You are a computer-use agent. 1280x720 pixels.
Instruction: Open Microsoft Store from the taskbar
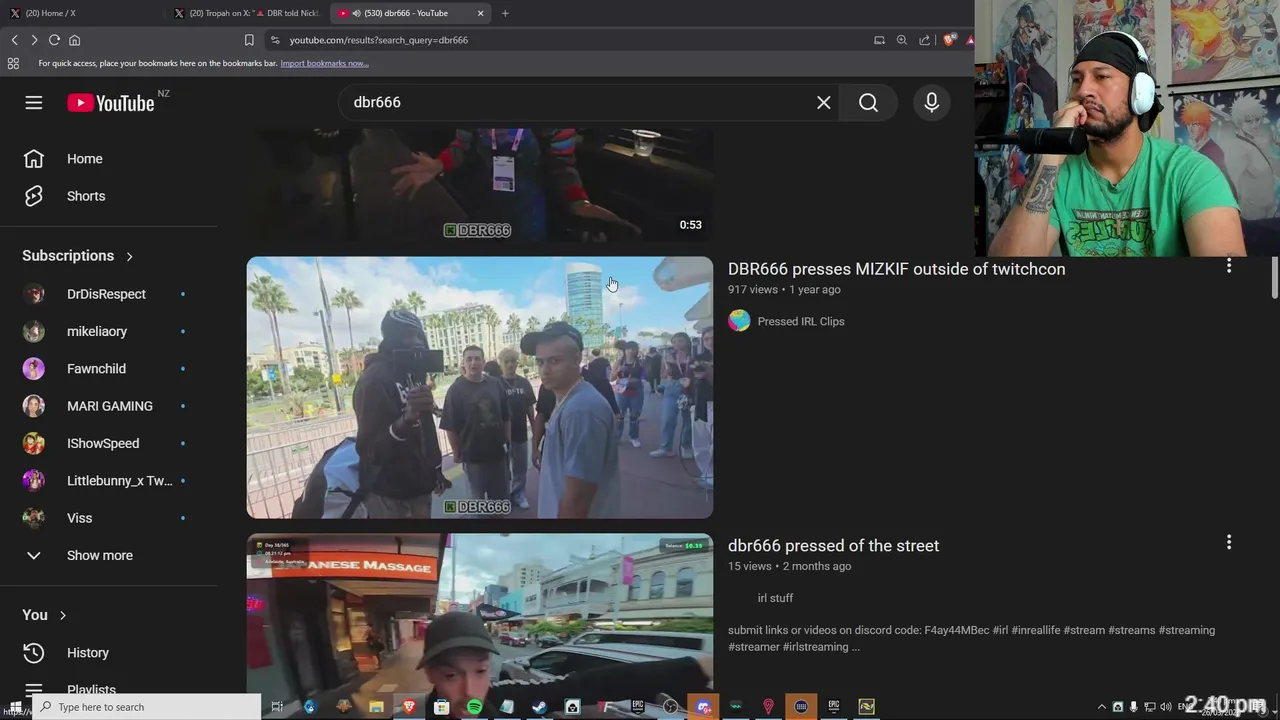(x=441, y=707)
